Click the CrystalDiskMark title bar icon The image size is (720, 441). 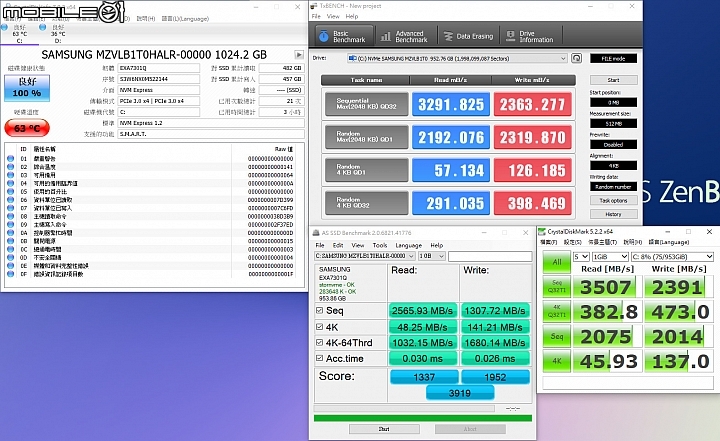542,232
